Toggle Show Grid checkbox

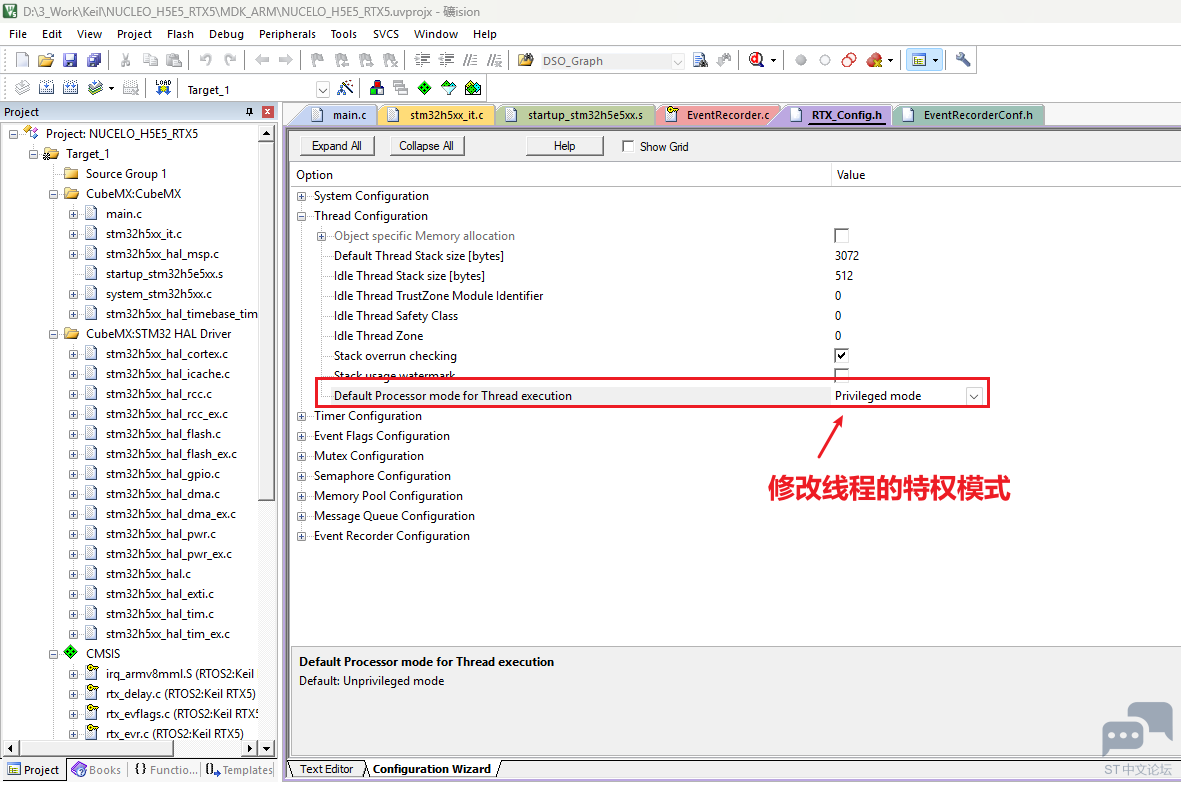[628, 146]
